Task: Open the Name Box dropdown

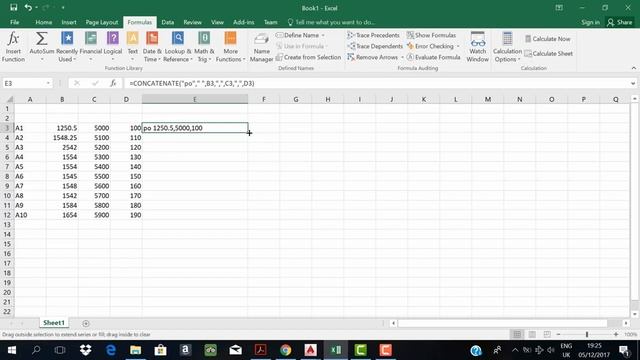Action: (48, 83)
